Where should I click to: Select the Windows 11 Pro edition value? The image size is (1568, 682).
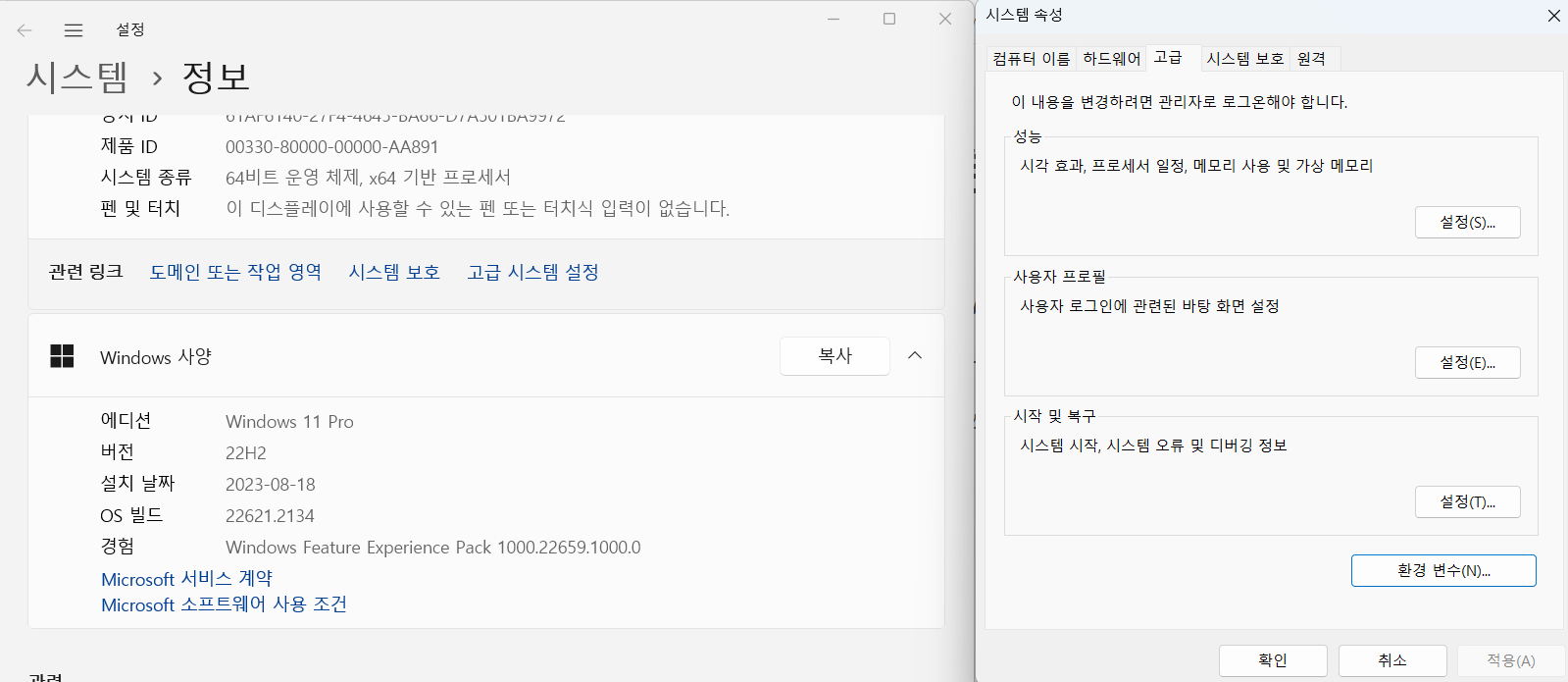tap(289, 422)
